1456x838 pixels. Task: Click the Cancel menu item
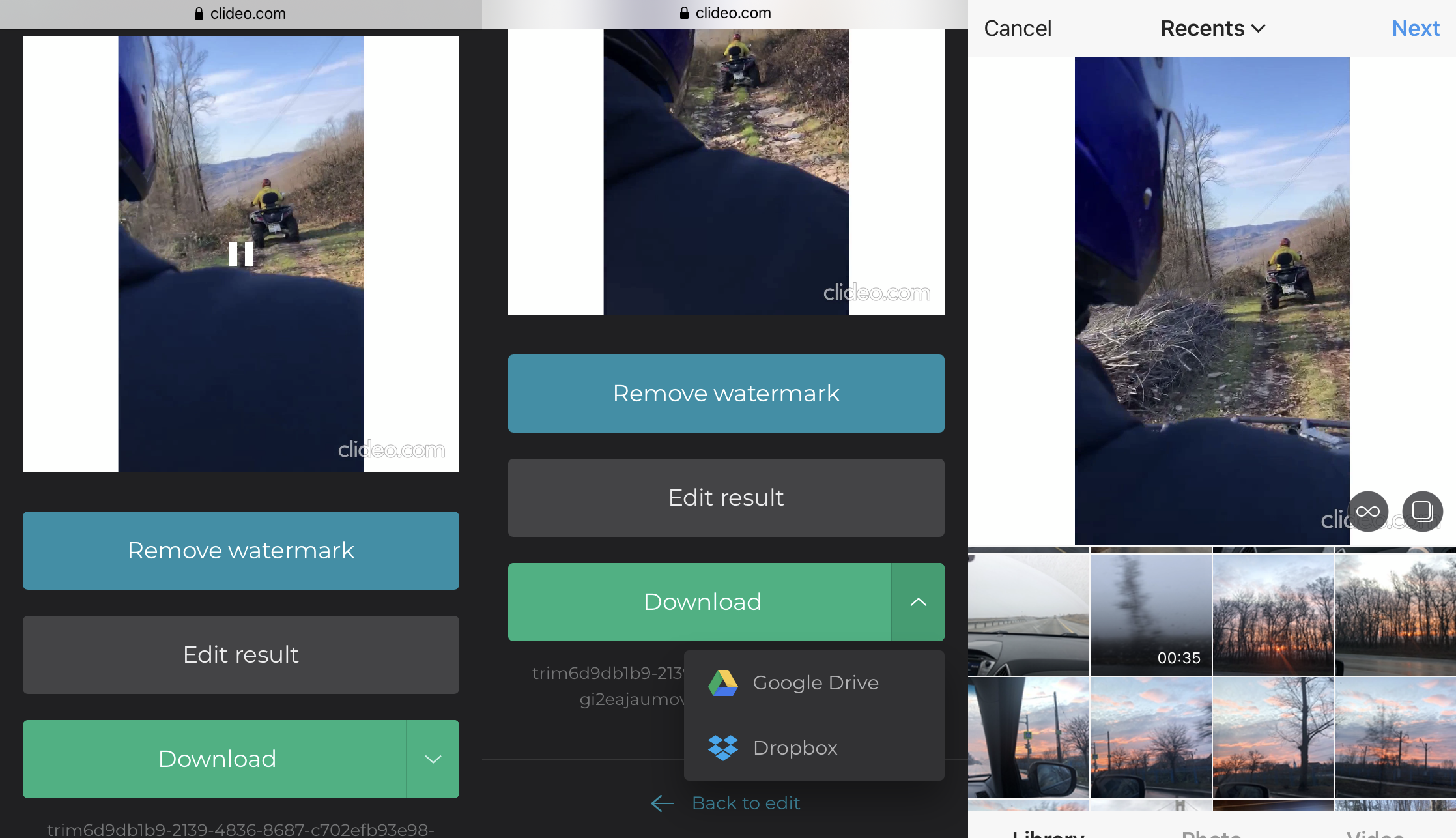click(1017, 27)
